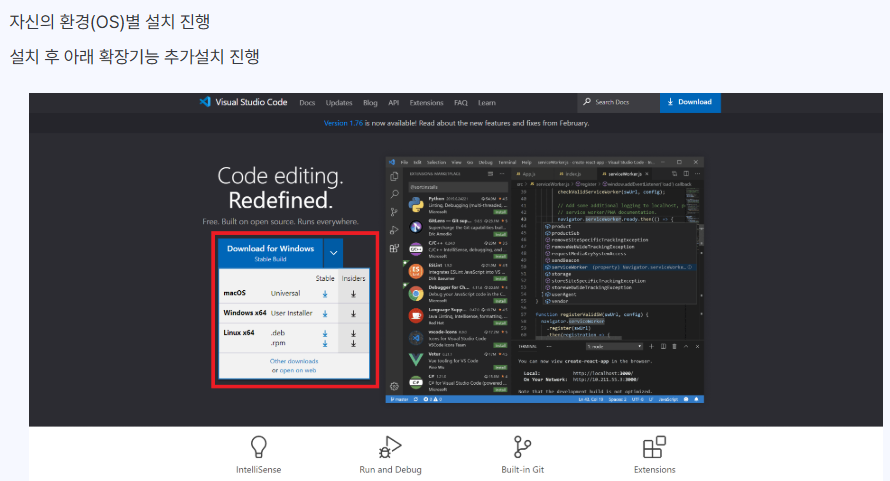Screen dimensions: 890x481
Task: Click the Manage gear in the preview activity bar
Action: pos(394,386)
